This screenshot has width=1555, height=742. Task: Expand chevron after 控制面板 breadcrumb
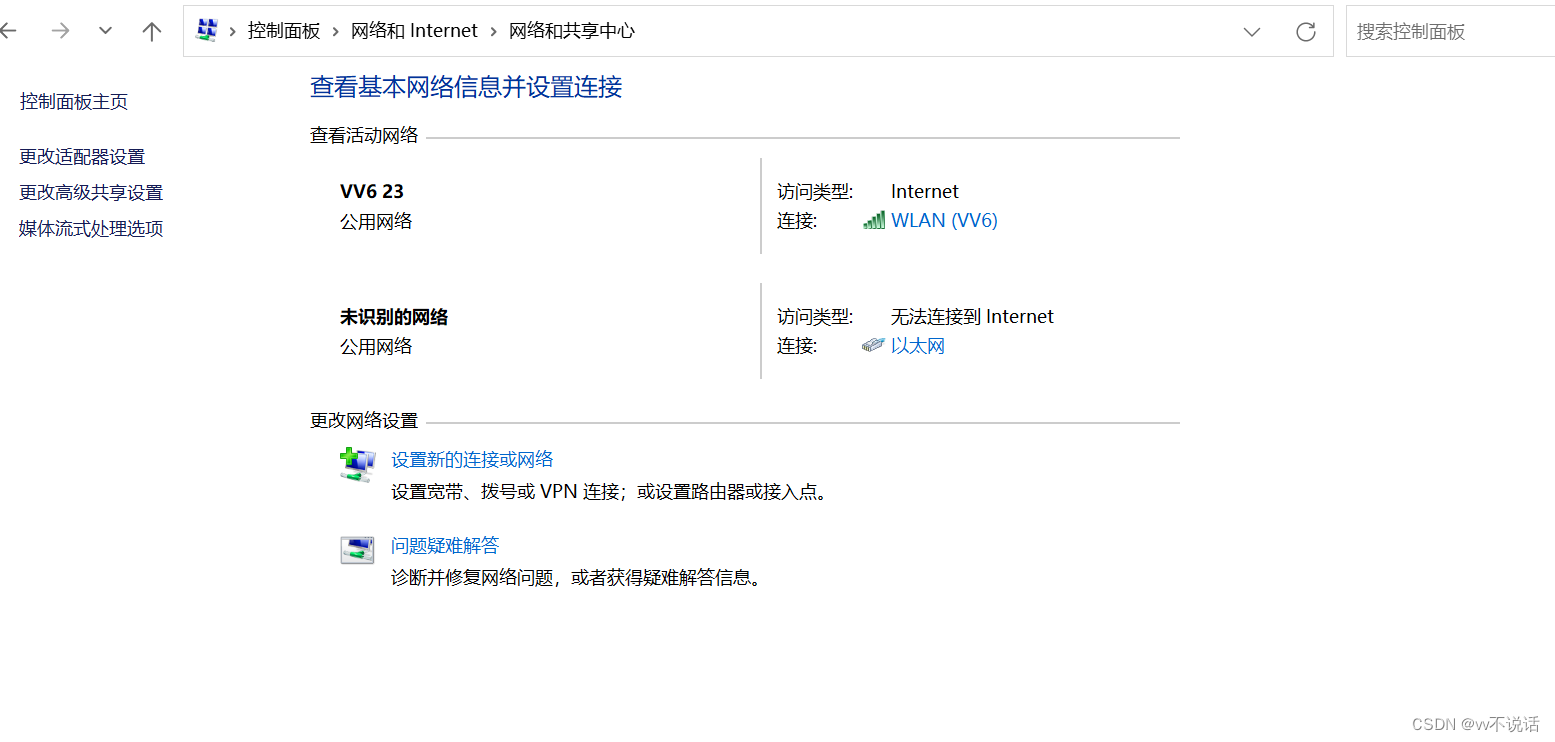coord(336,31)
